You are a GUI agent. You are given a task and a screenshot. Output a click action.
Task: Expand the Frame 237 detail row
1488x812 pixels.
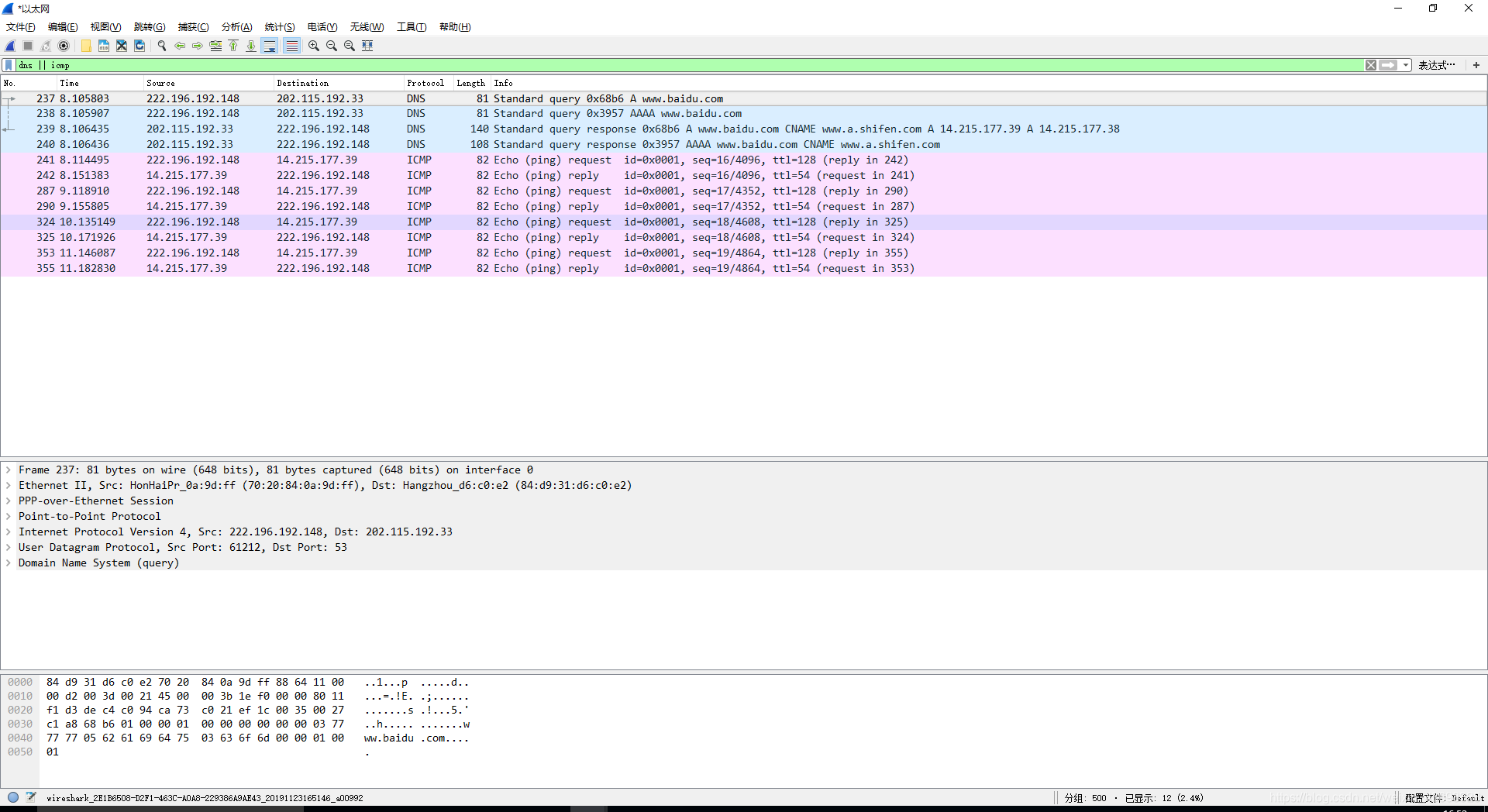click(x=9, y=470)
